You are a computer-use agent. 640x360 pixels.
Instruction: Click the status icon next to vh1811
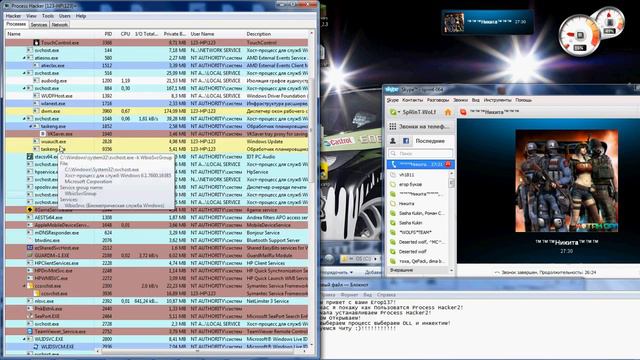[393, 175]
